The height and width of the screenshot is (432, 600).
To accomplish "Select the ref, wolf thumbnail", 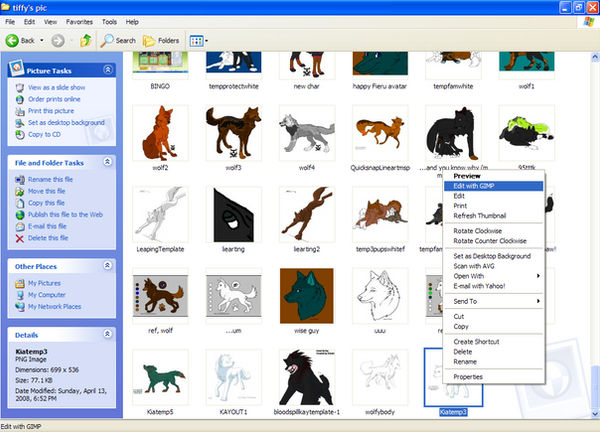I will coord(160,295).
